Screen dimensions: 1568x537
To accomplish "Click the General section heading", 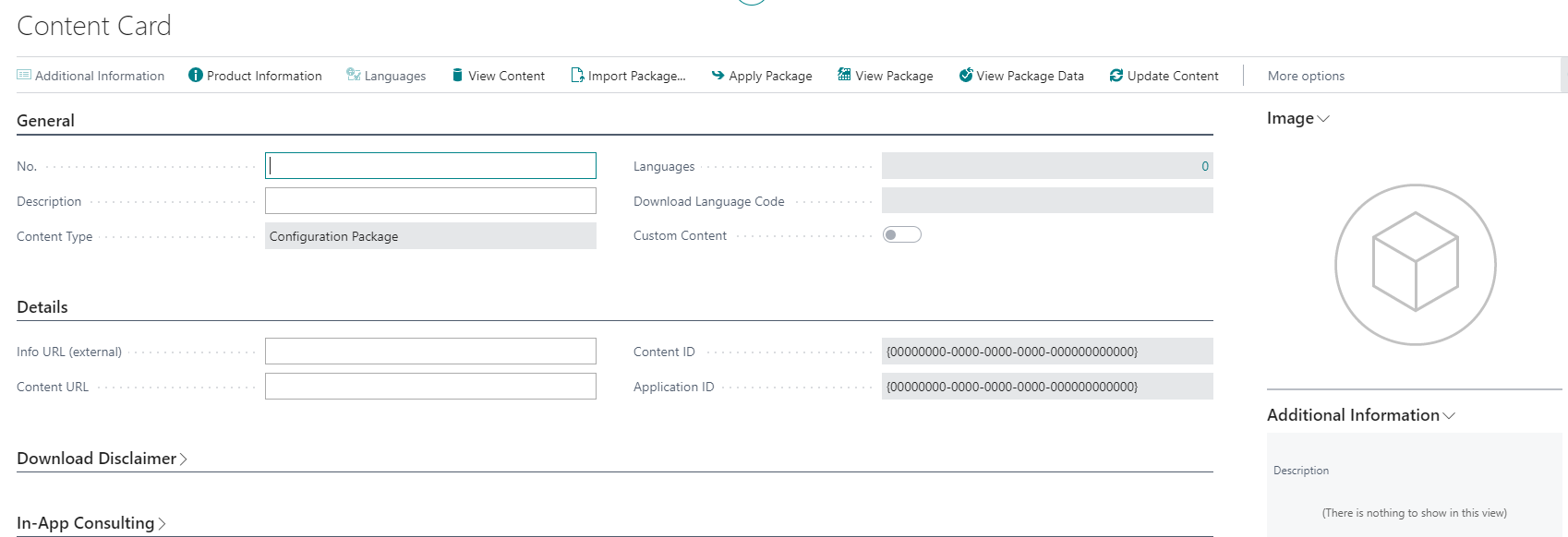I will pos(45,121).
